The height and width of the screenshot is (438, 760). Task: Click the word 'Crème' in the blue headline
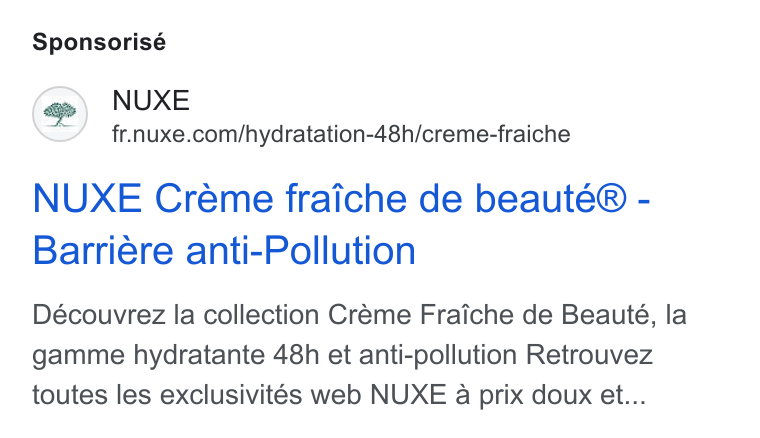point(214,199)
